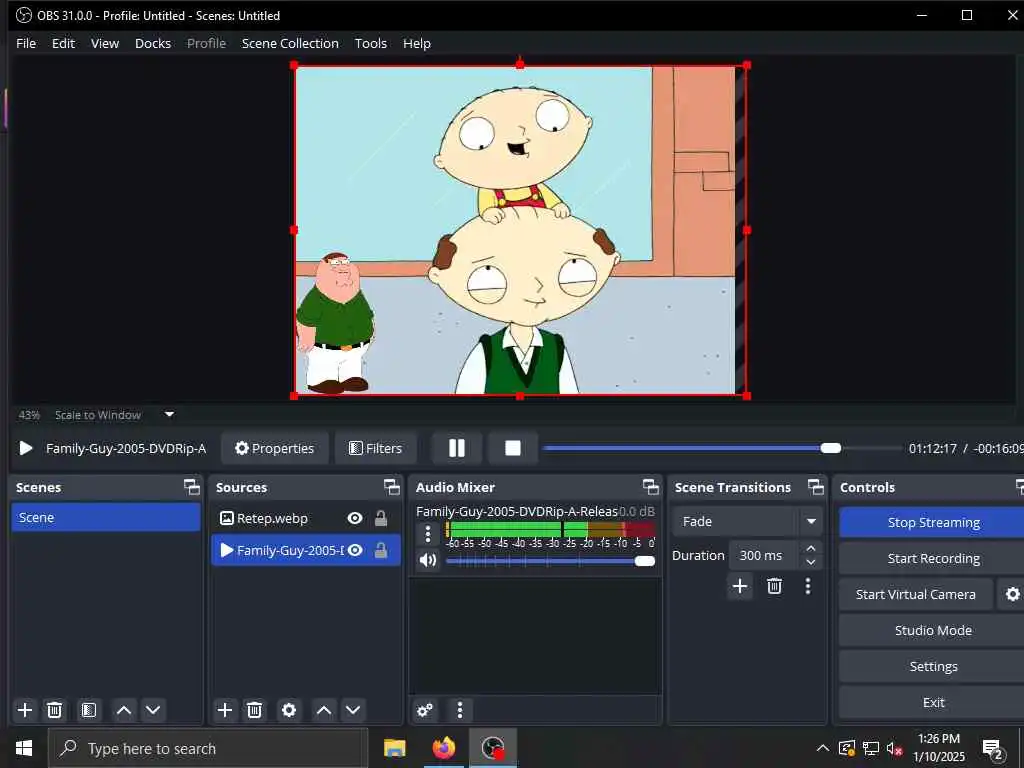The height and width of the screenshot is (768, 1024).
Task: Open the Scene Collection menu
Action: point(290,43)
